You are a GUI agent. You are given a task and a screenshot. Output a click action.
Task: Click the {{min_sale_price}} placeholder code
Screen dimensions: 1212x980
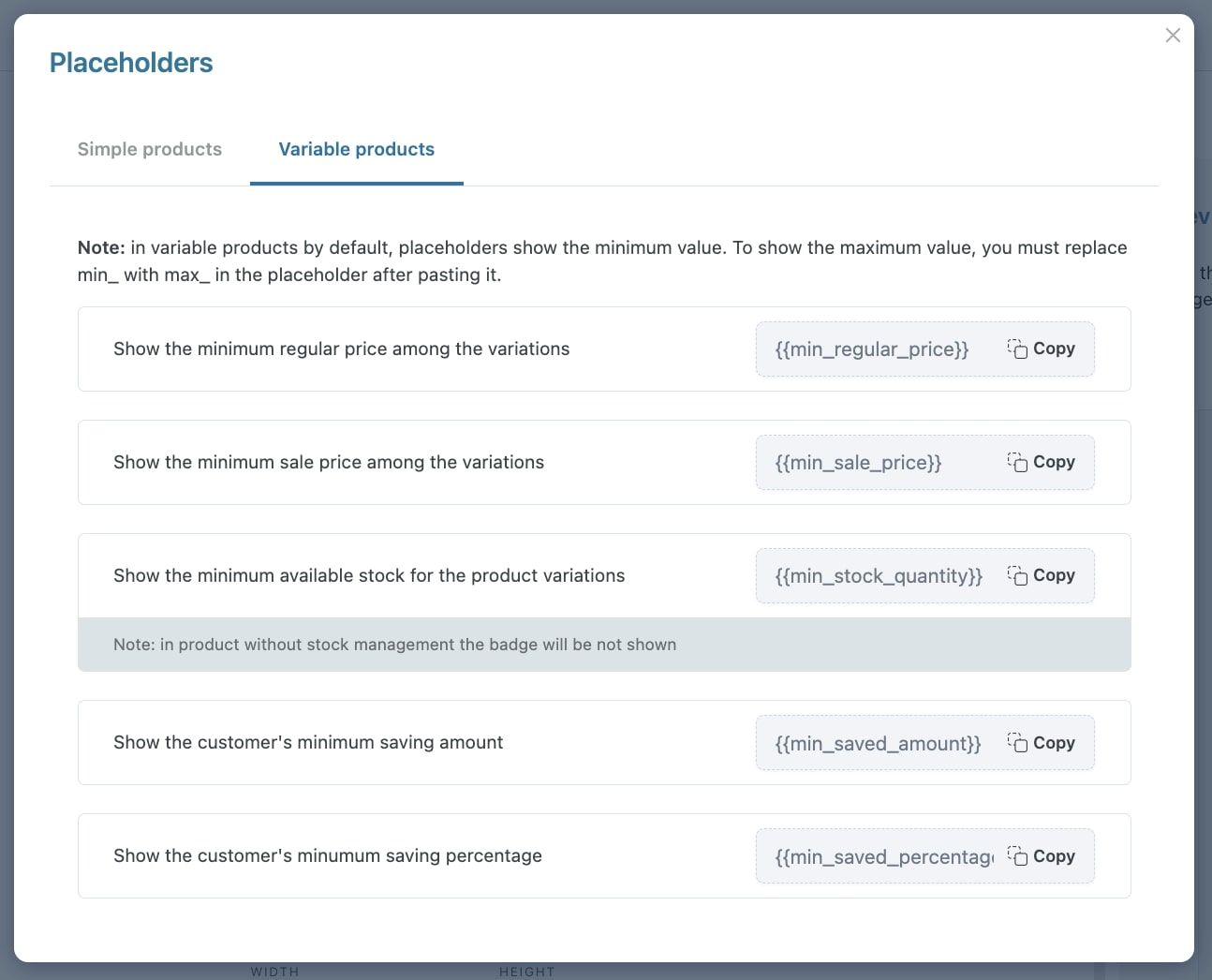pos(859,463)
